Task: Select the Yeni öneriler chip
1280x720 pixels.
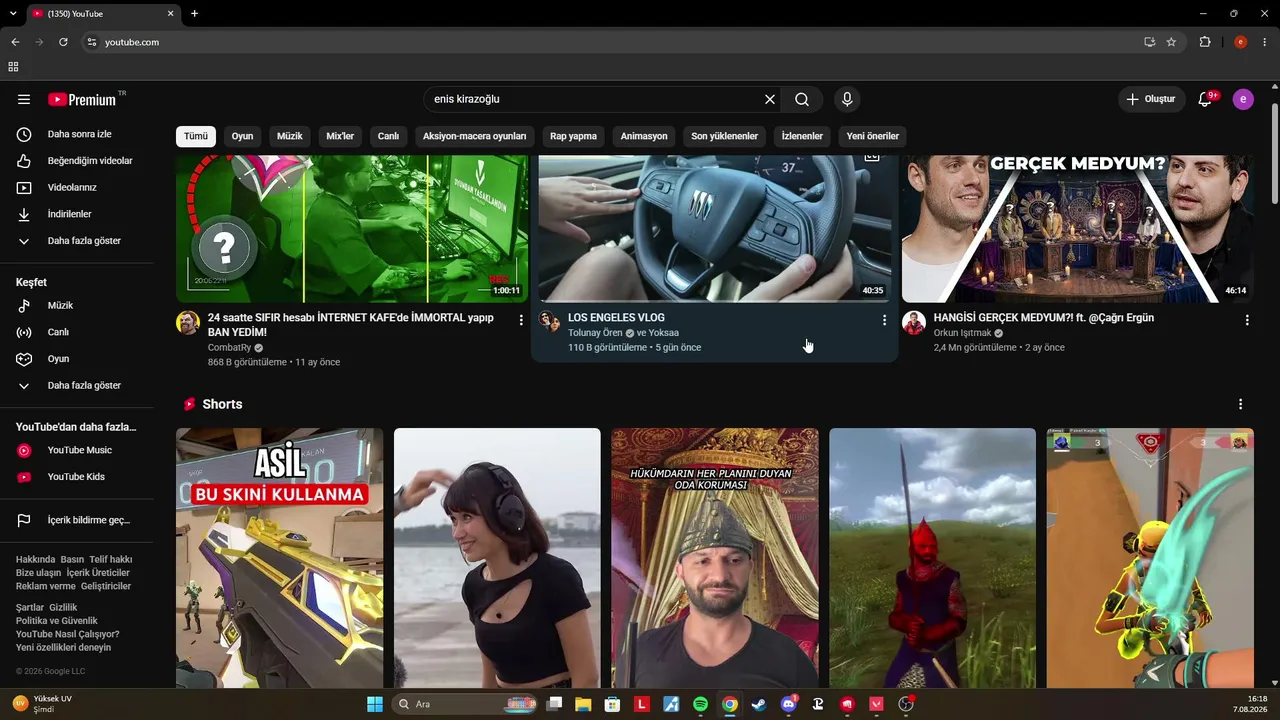Action: click(873, 136)
